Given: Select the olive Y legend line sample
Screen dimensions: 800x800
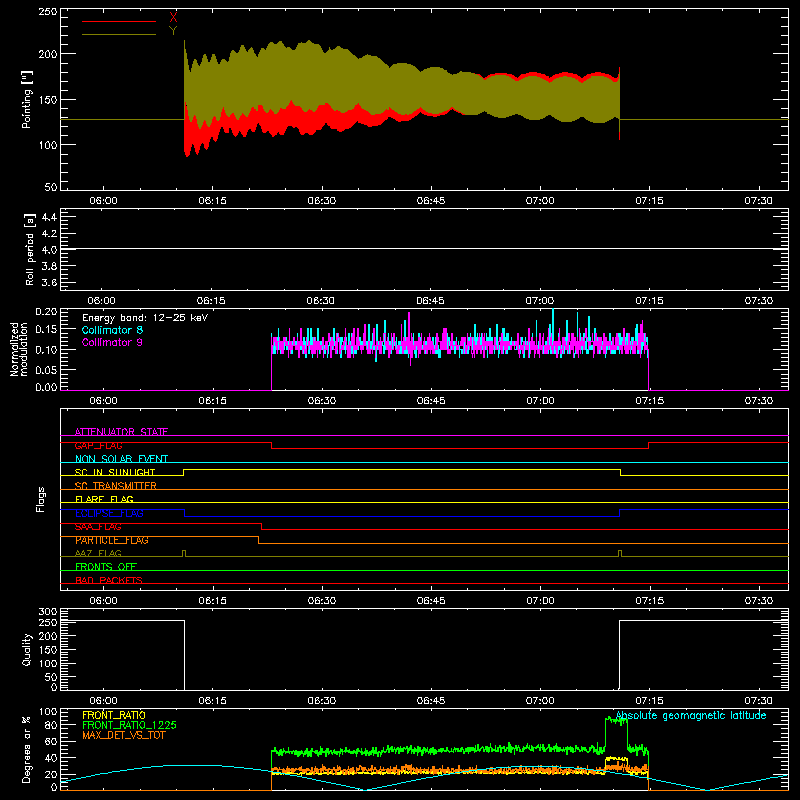Looking at the screenshot, I should pos(119,34).
